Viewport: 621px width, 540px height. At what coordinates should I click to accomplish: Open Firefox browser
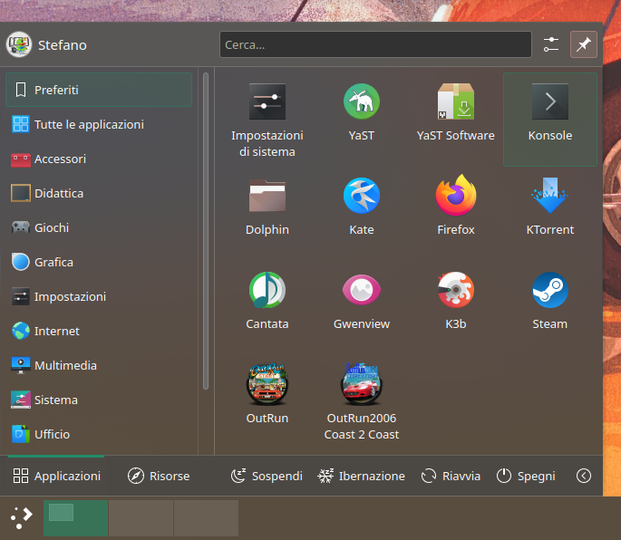point(455,206)
